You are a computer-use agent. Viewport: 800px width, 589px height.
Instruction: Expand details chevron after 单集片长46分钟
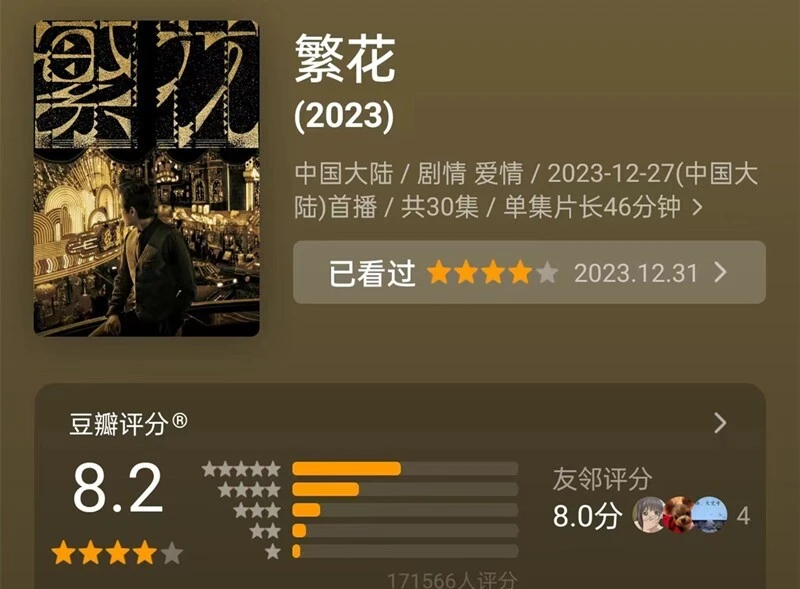[x=697, y=207]
